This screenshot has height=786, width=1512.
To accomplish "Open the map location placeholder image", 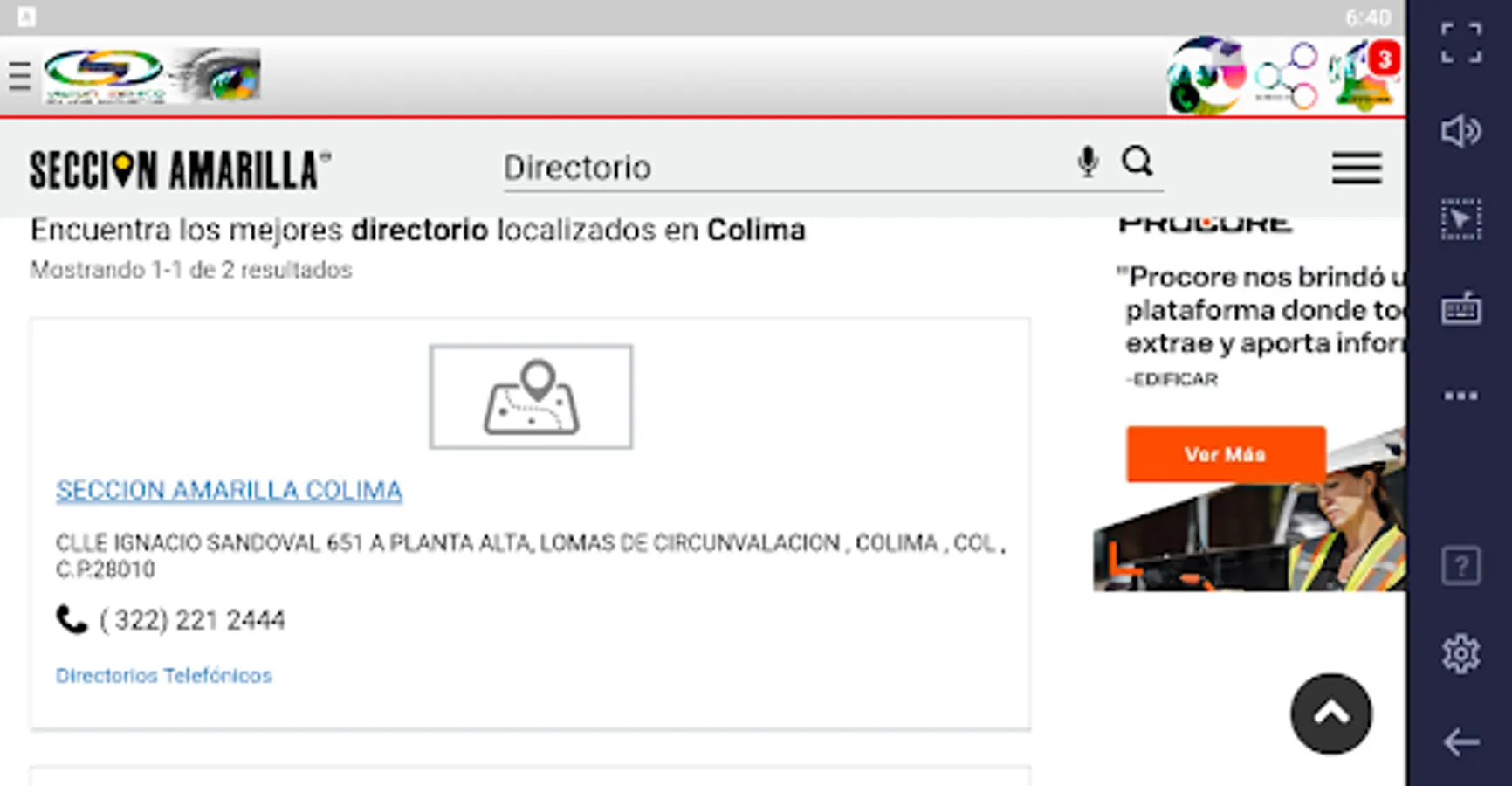I will 531,396.
